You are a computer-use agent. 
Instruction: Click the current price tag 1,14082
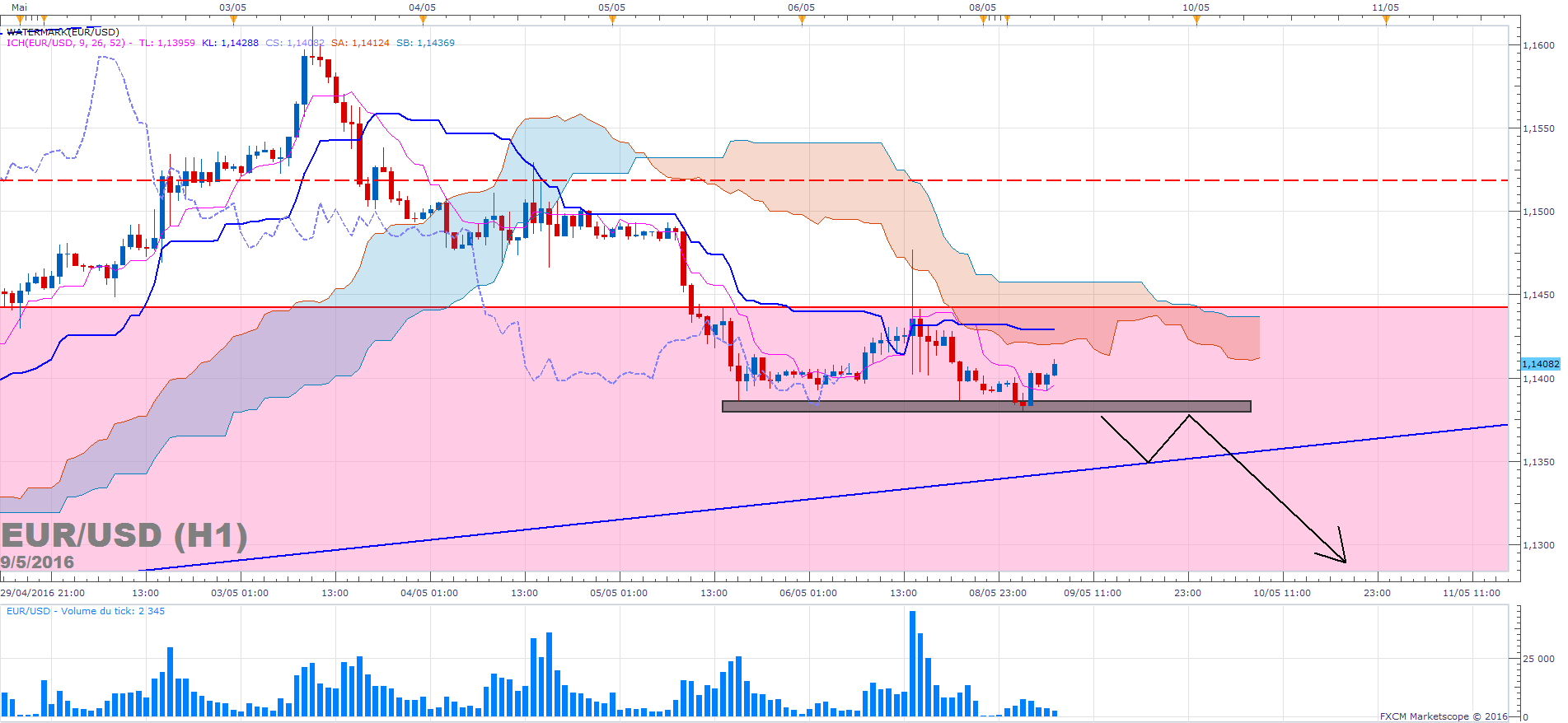point(1540,364)
